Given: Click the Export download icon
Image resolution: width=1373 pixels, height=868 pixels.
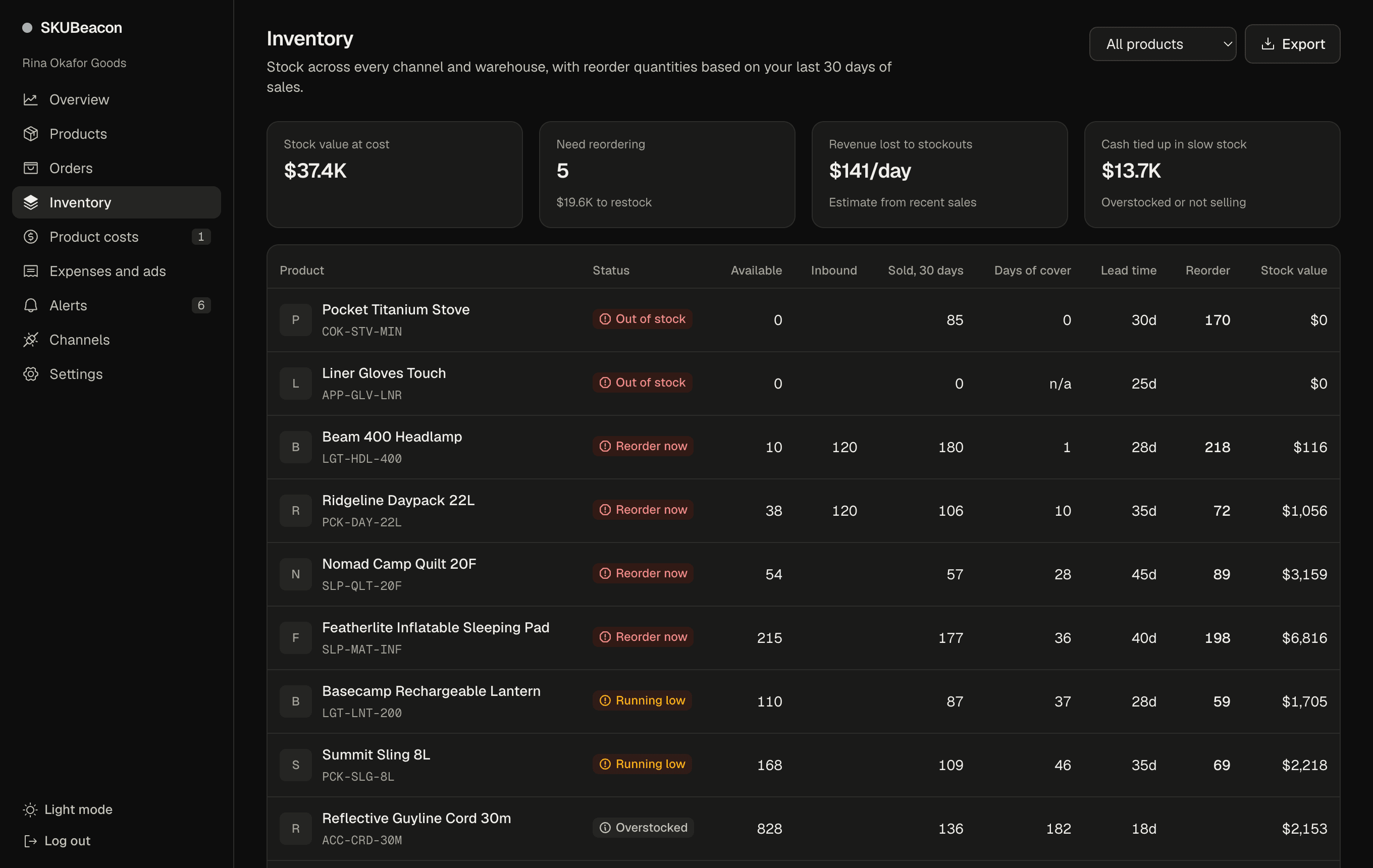Looking at the screenshot, I should point(1268,44).
